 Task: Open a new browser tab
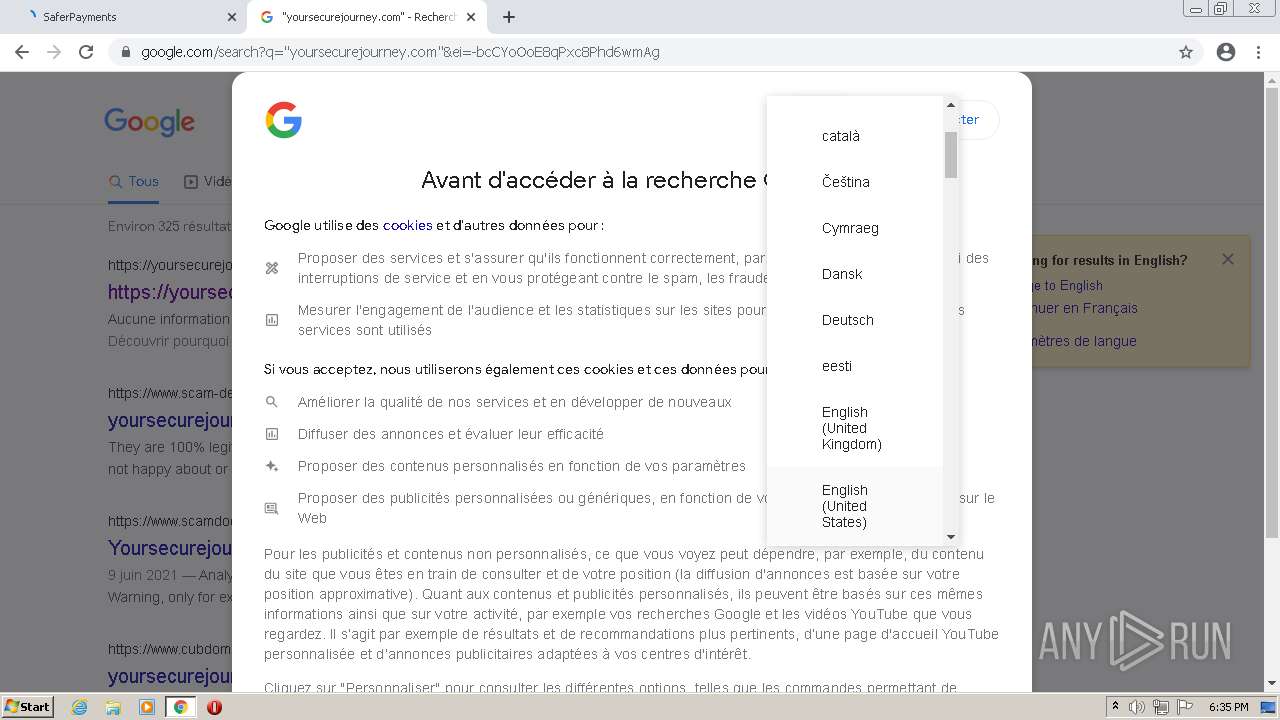509,17
